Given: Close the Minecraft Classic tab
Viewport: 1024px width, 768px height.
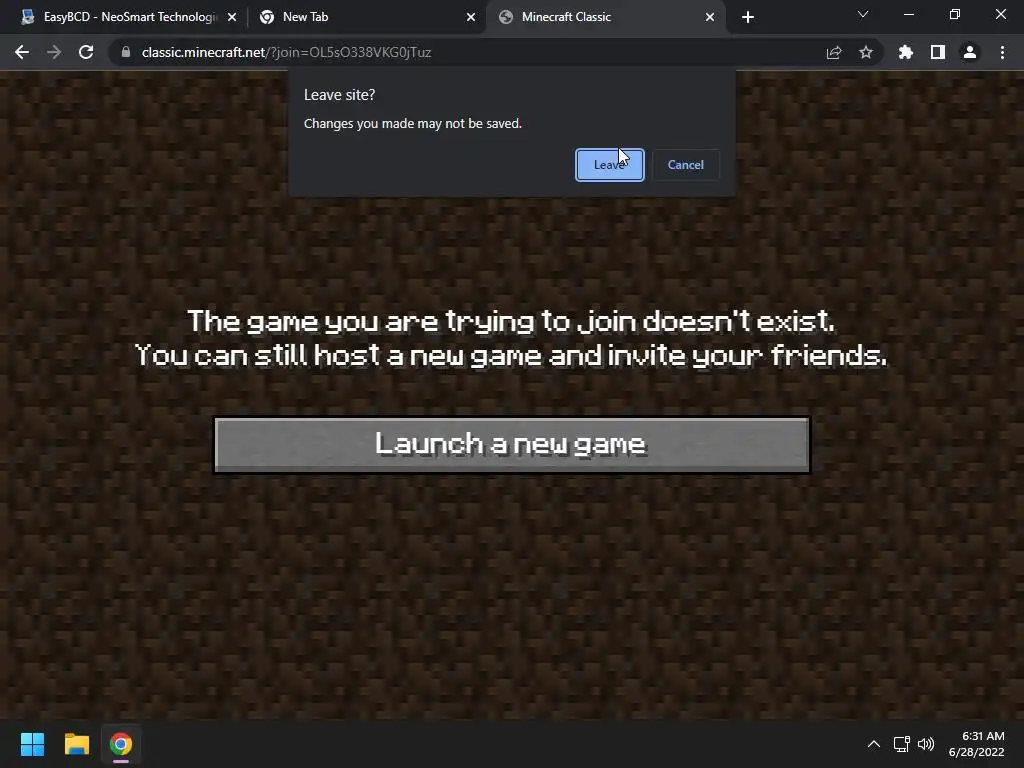Looking at the screenshot, I should pyautogui.click(x=710, y=17).
